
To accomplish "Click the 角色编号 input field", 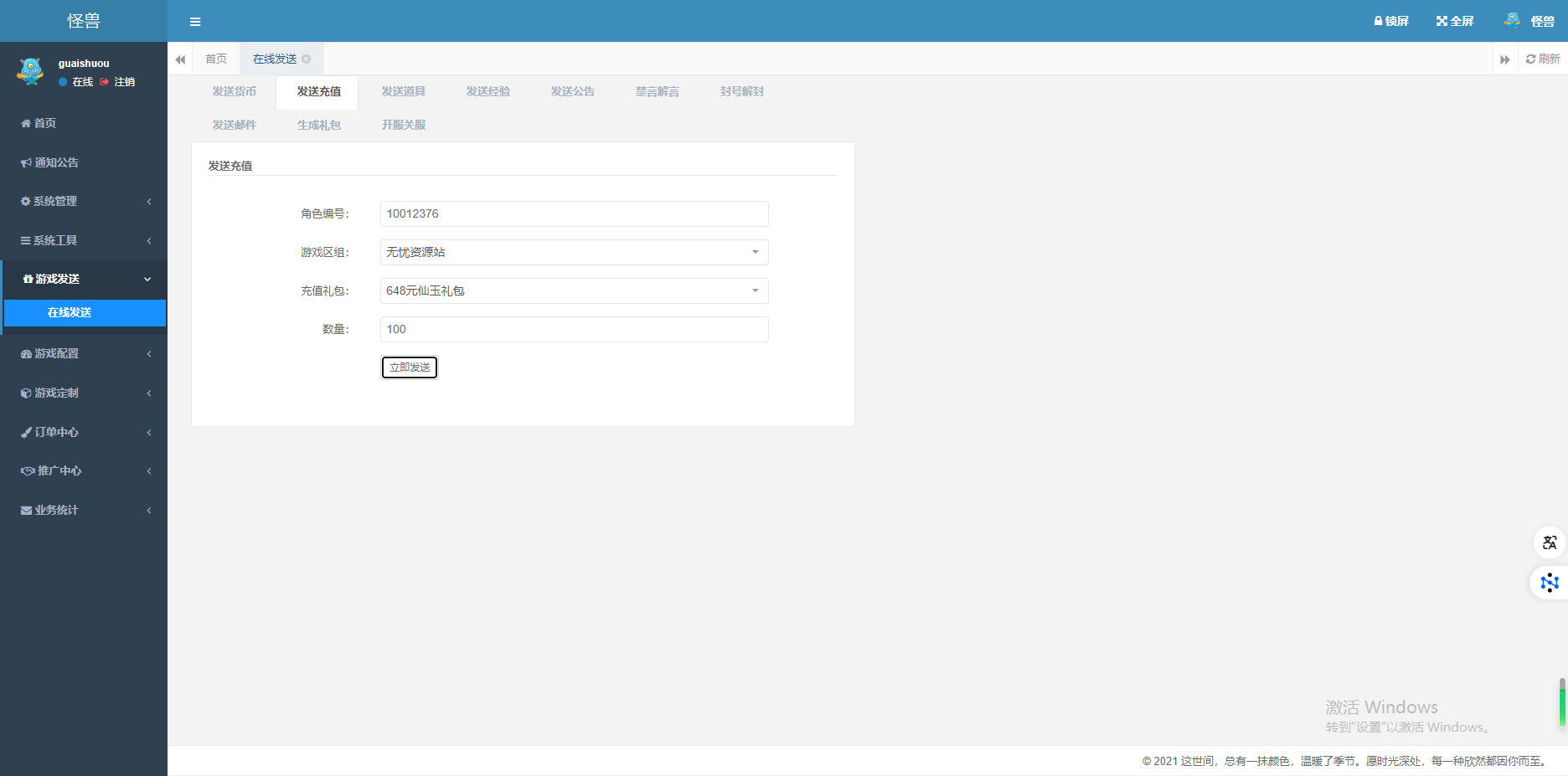I will [x=575, y=213].
